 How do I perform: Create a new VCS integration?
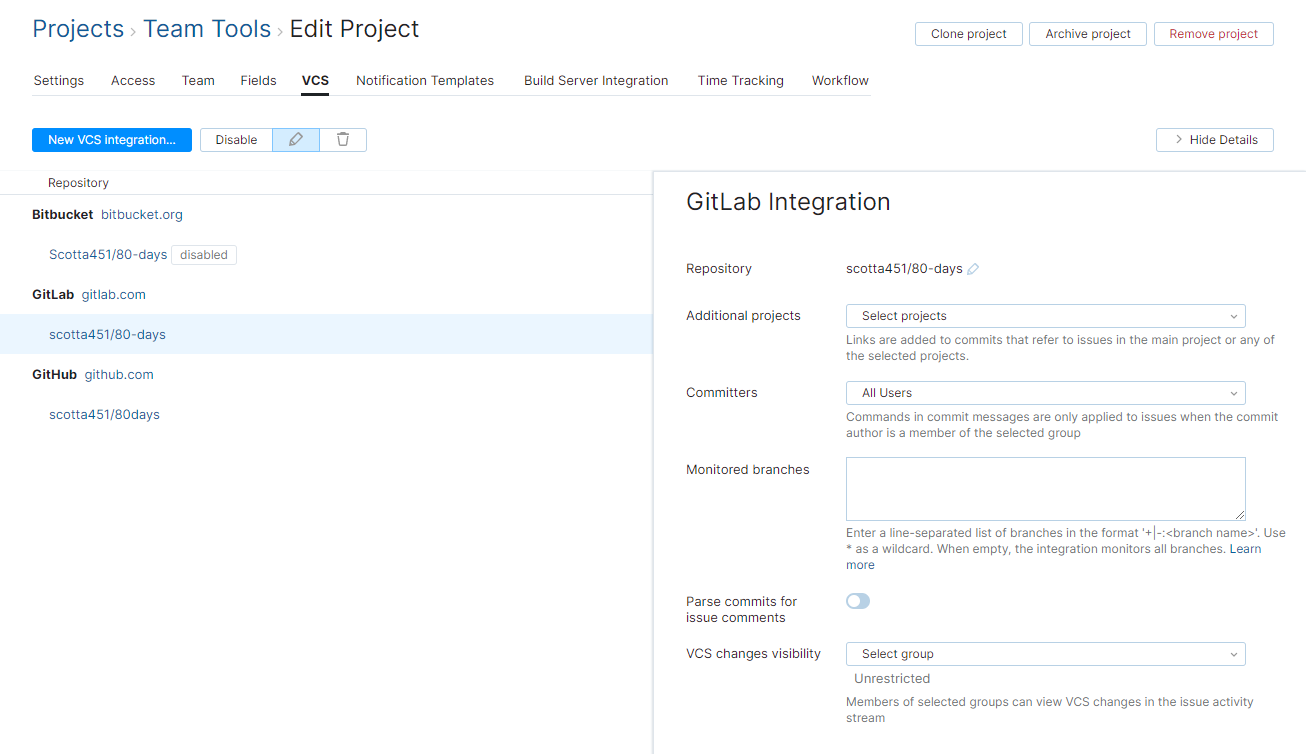coord(111,139)
